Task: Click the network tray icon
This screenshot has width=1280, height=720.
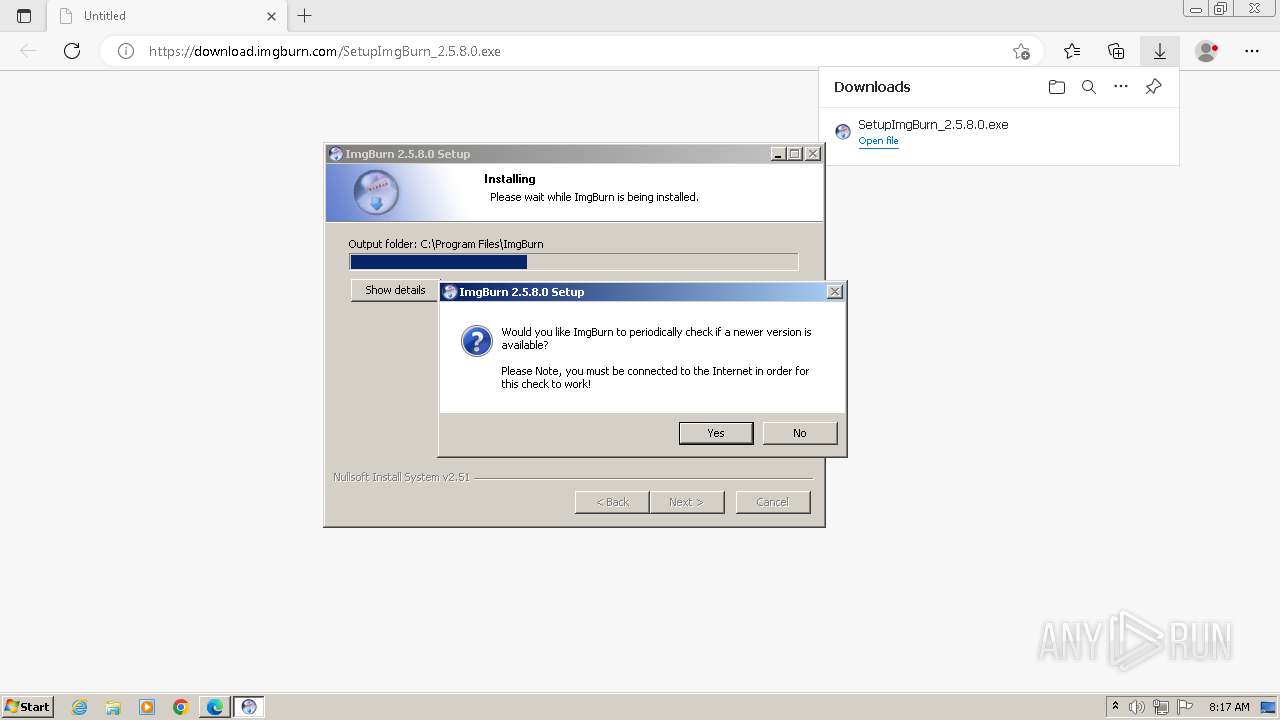Action: point(1161,707)
